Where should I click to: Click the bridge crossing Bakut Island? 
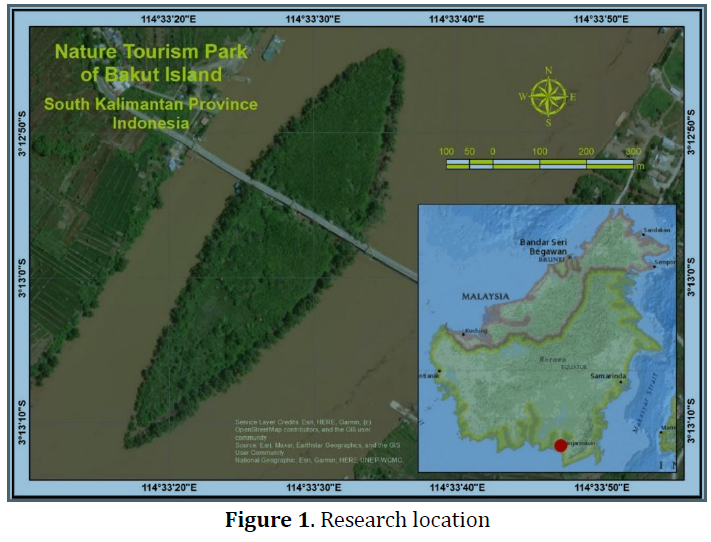click(x=300, y=207)
